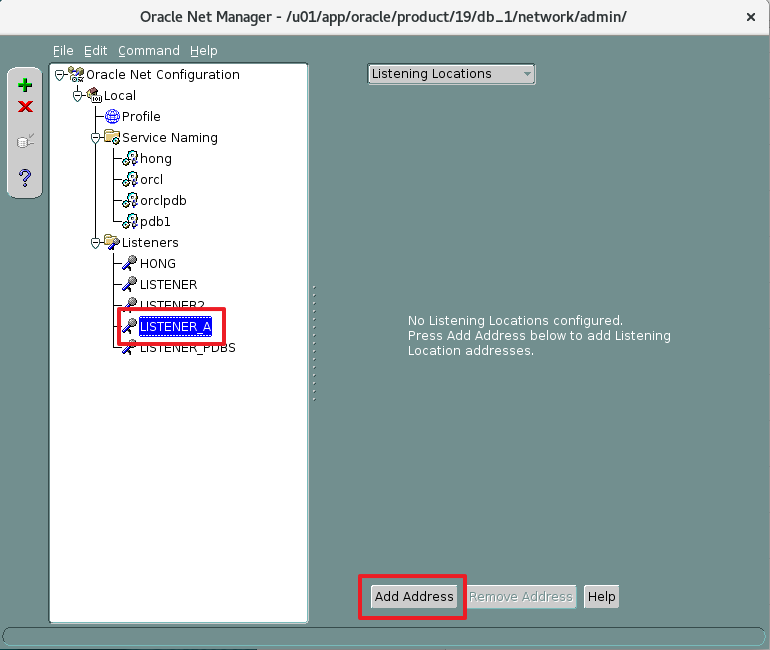Click the orclpdb service icon
The width and height of the screenshot is (770, 650).
(130, 200)
